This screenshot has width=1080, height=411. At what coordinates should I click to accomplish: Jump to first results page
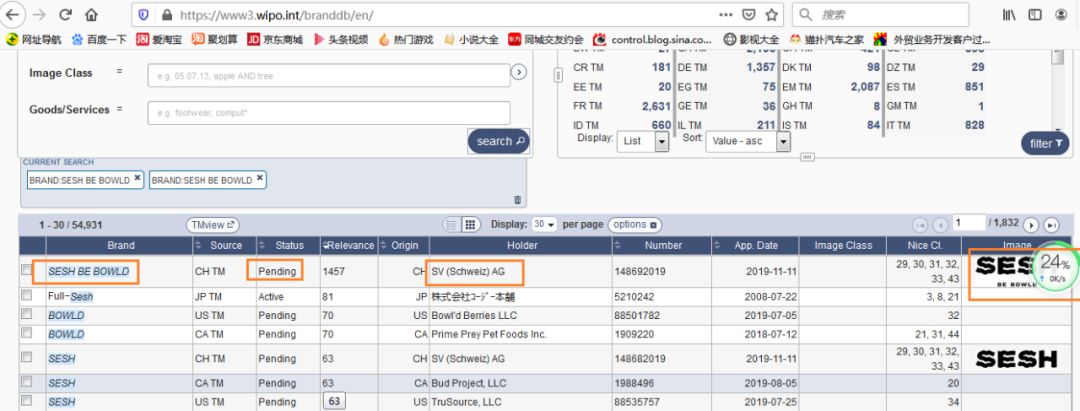[x=920, y=225]
